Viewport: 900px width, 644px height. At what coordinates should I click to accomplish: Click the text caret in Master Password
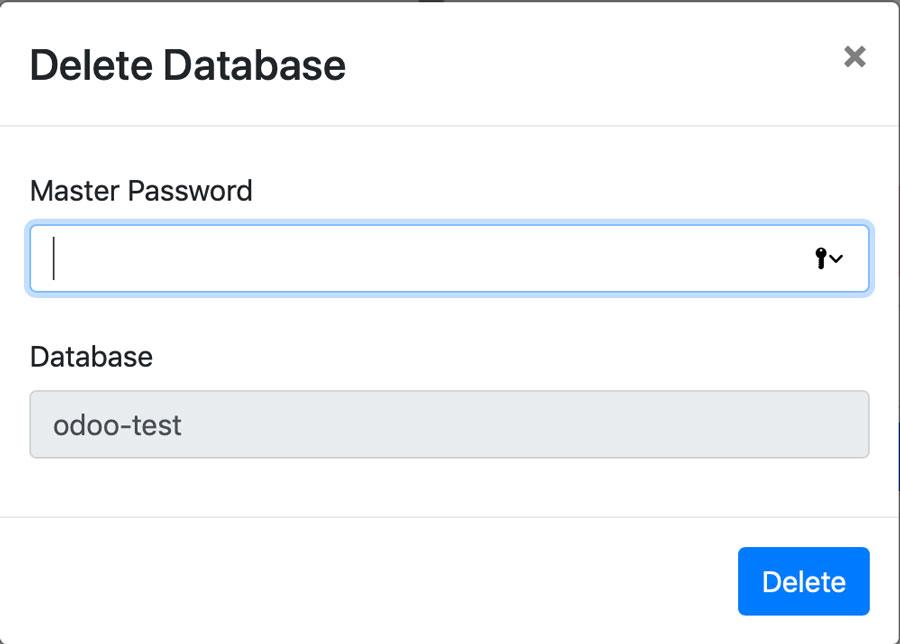[x=53, y=258]
